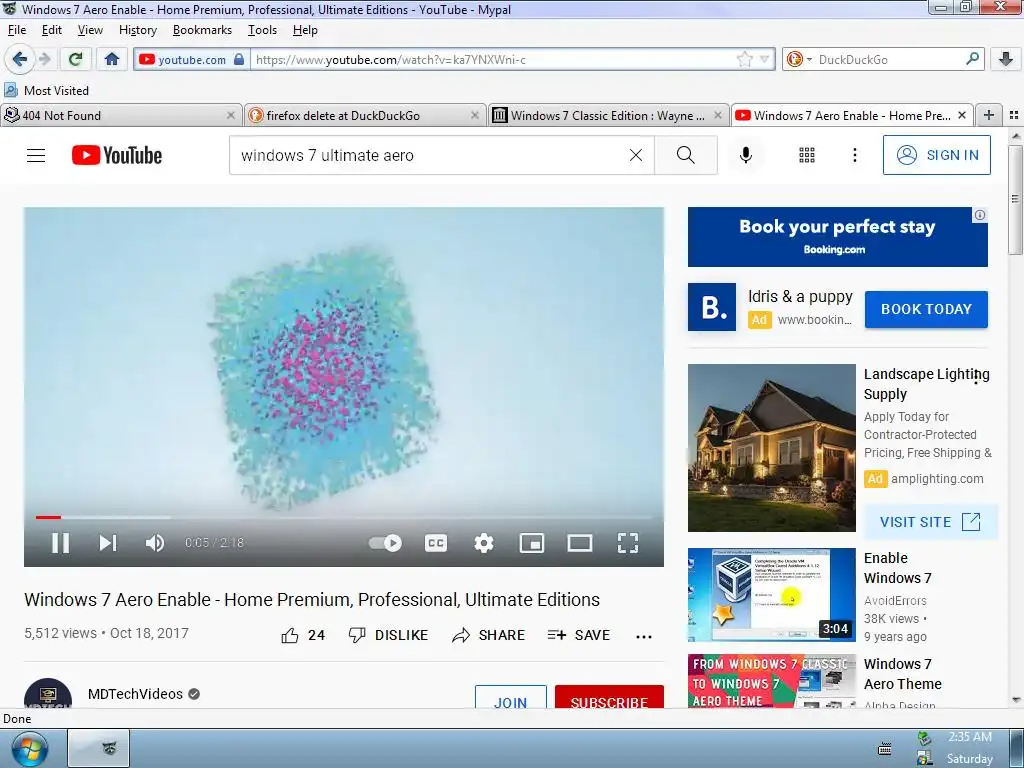This screenshot has width=1024, height=768.
Task: Open the Enable Windows 7 video thumbnail
Action: (771, 595)
